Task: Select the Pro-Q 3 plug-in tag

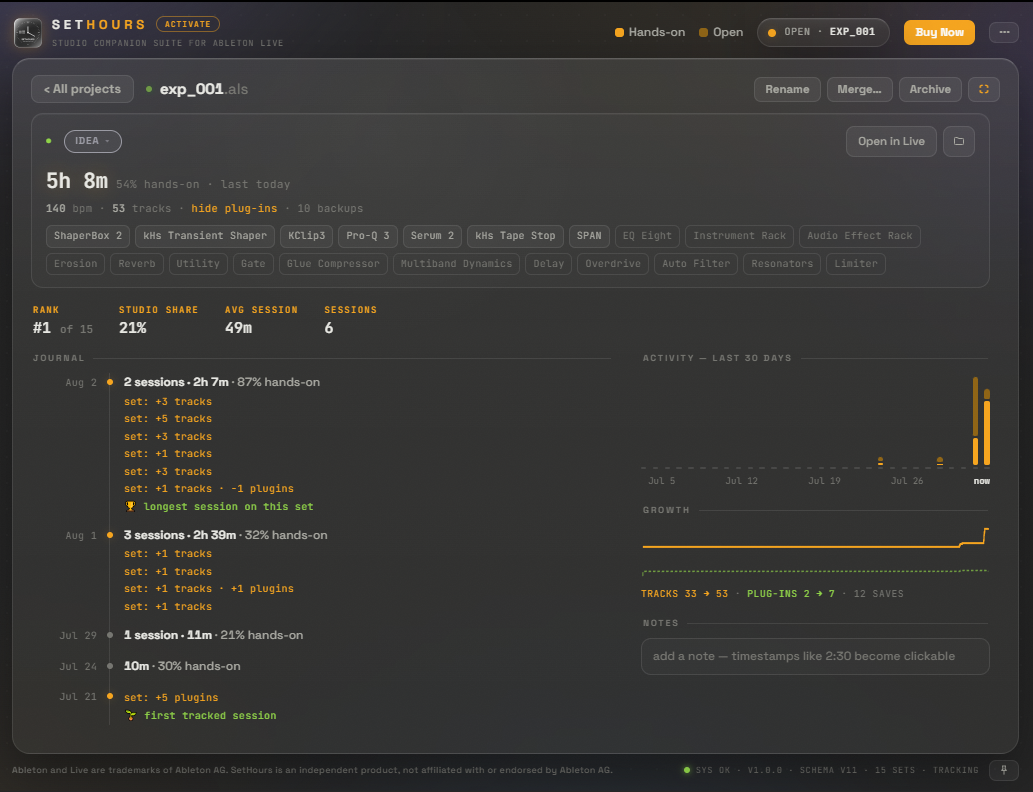Action: click(368, 236)
